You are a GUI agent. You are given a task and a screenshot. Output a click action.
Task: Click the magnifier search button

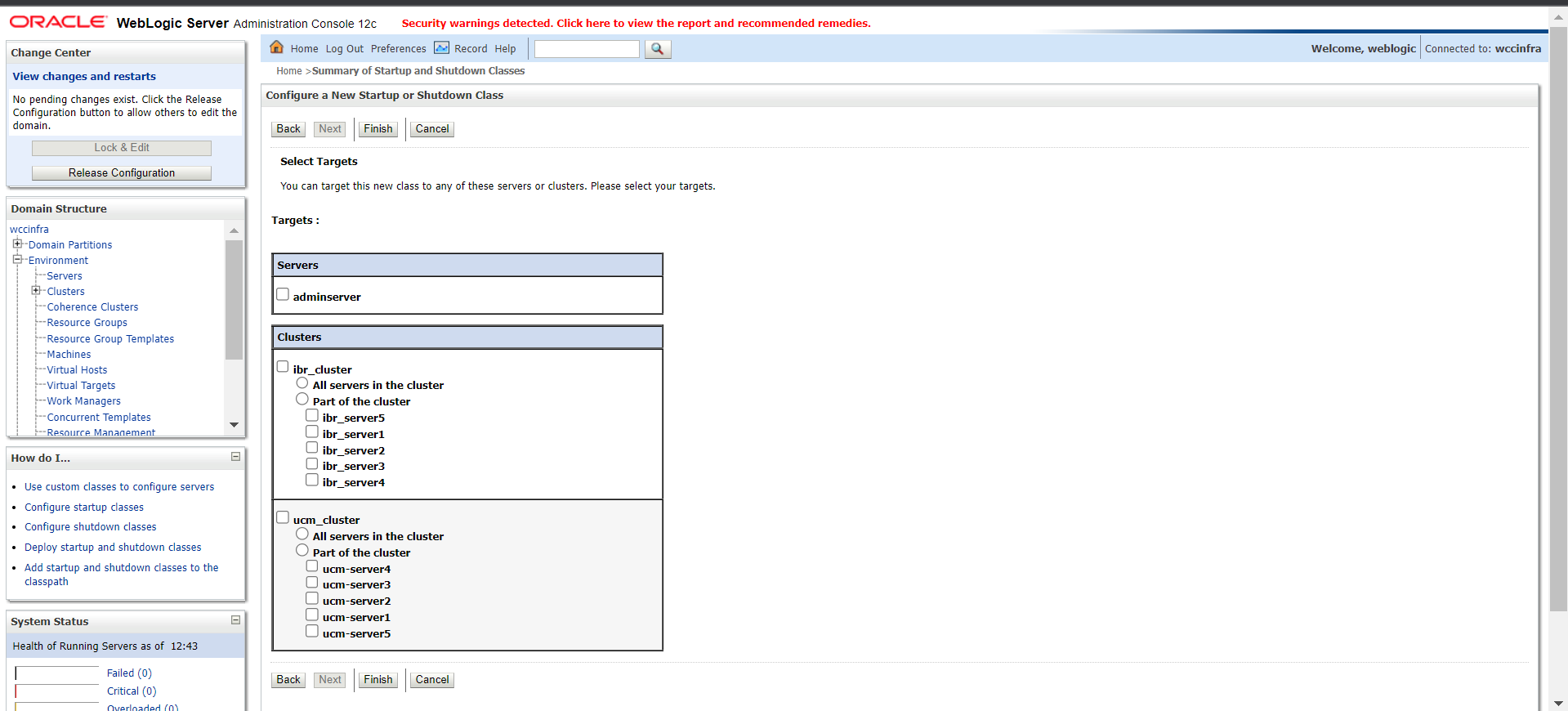click(x=658, y=49)
